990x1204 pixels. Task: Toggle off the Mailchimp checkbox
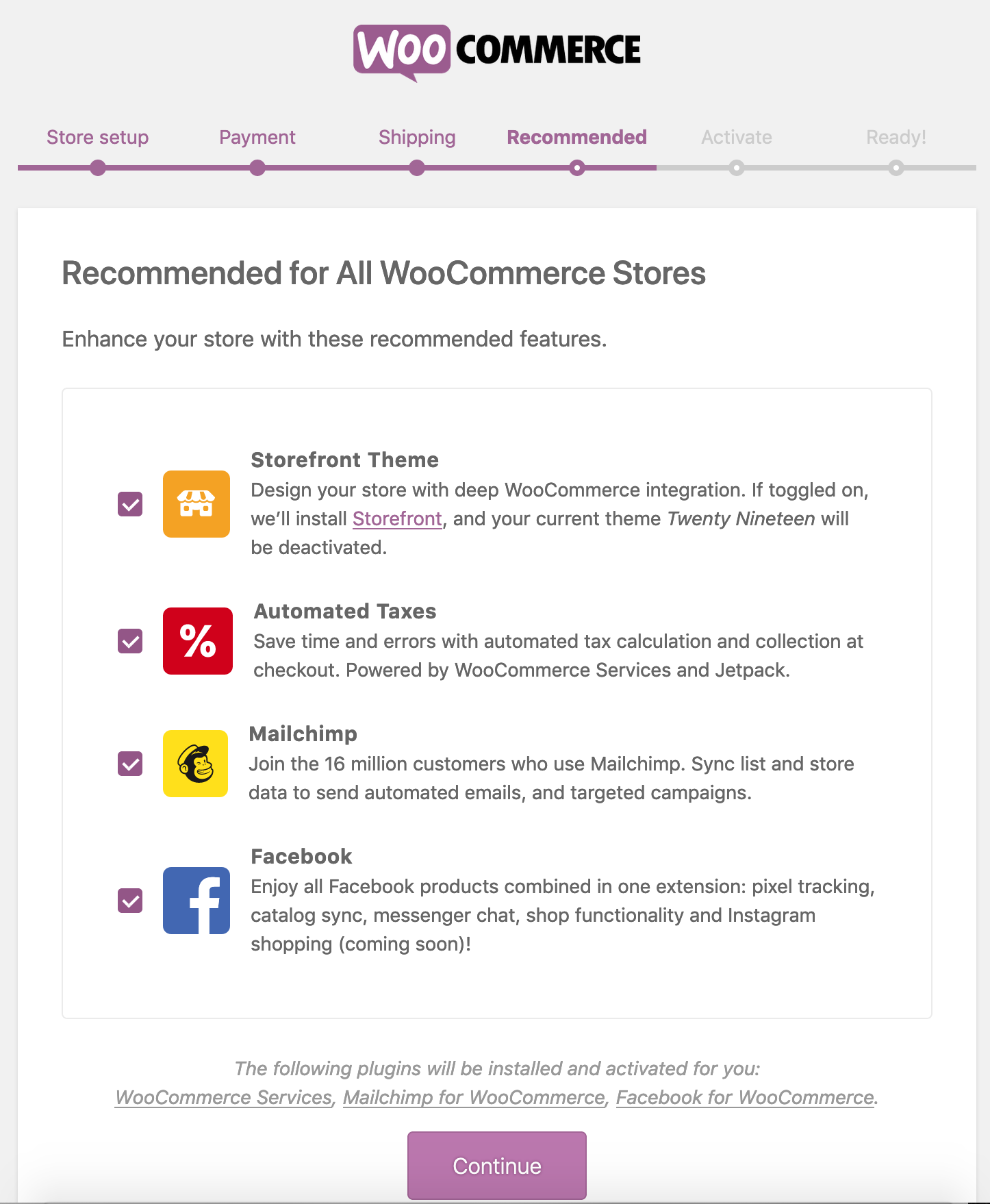pos(129,764)
